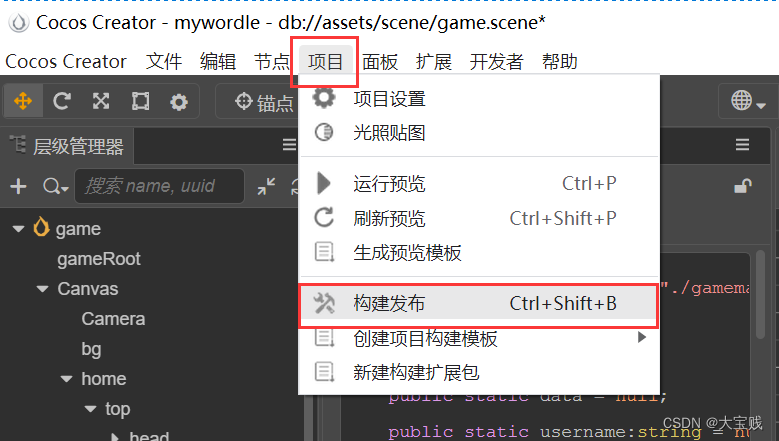Collapse the home node
The width and height of the screenshot is (779, 441).
pos(67,379)
